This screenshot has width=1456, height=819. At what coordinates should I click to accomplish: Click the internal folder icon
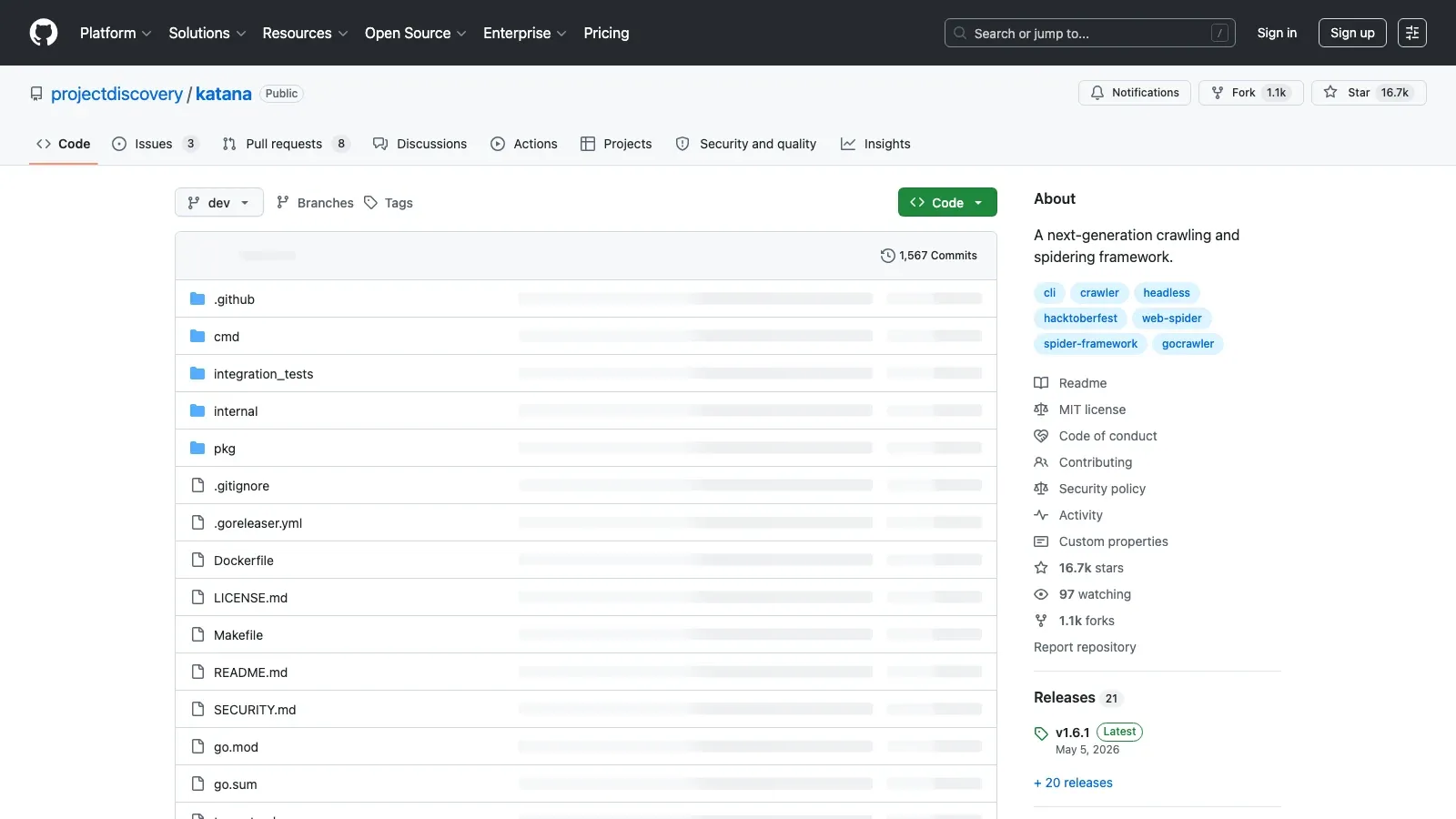click(197, 410)
